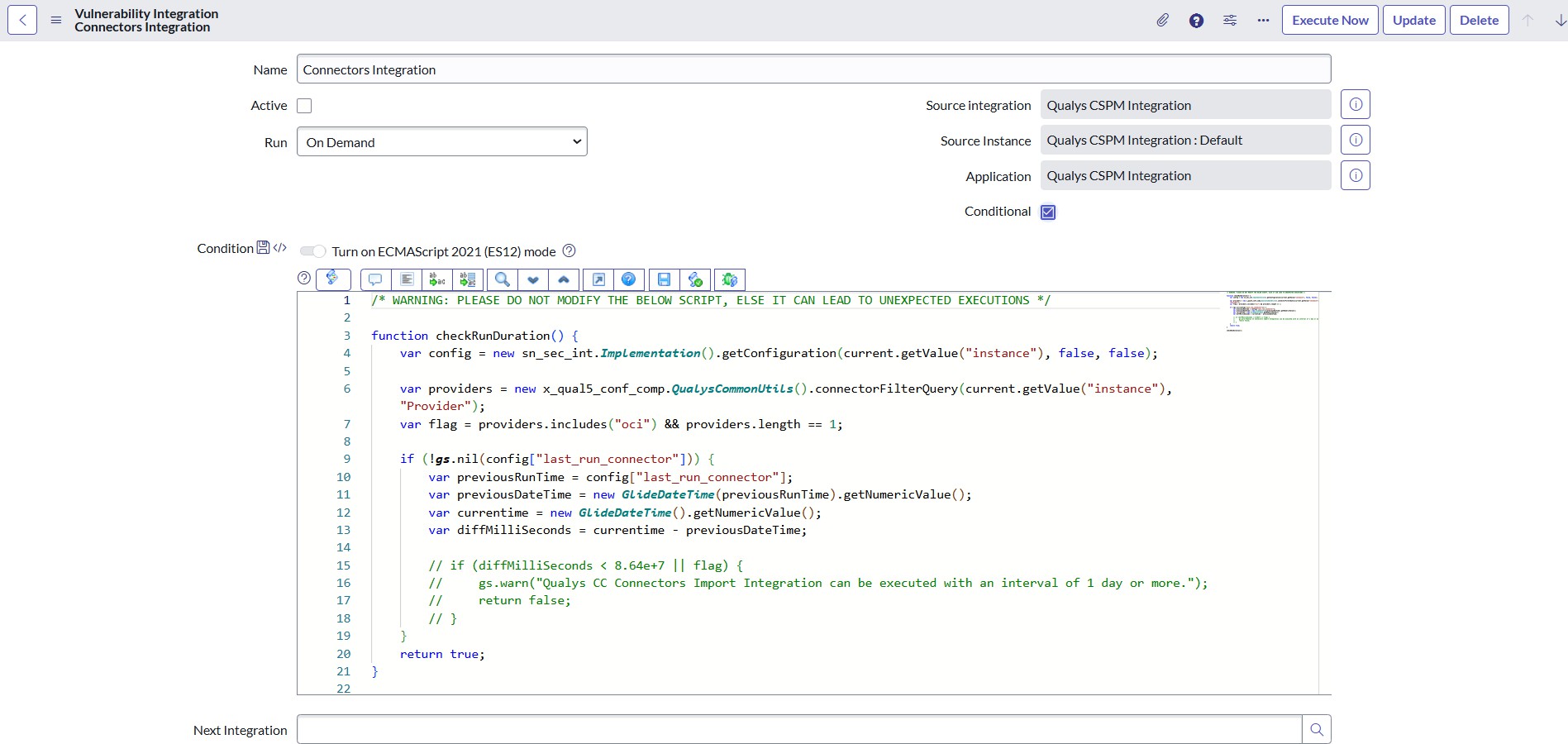1568x744 pixels.
Task: Find previous occurrence with up chevron icon
Action: [x=564, y=279]
